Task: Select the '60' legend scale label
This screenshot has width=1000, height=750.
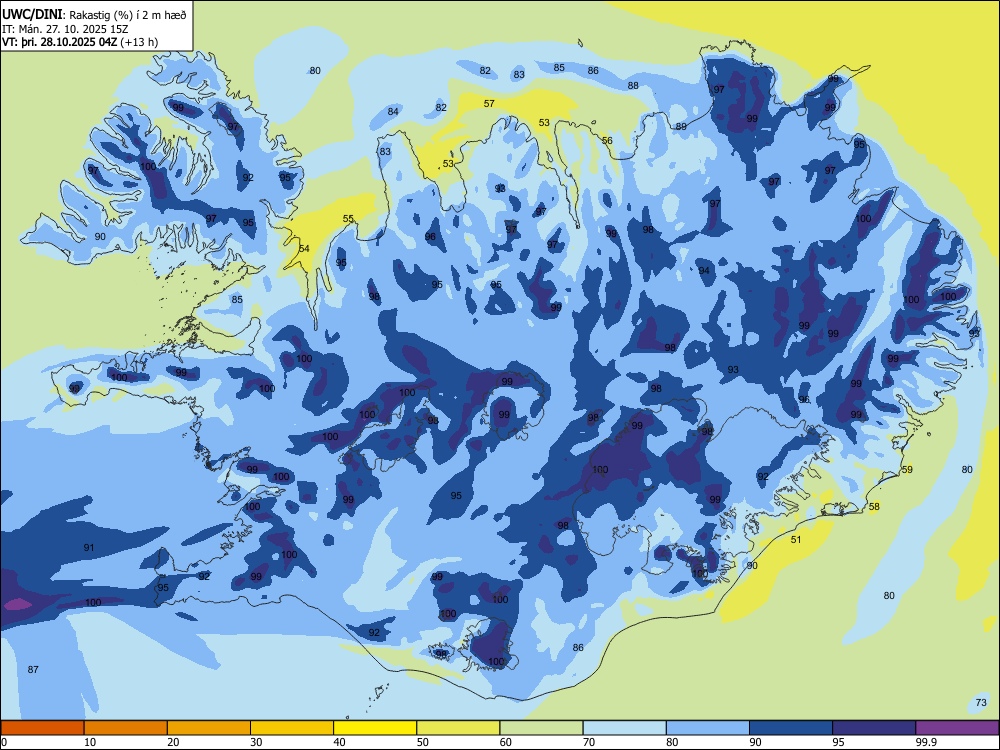Action: (x=506, y=742)
